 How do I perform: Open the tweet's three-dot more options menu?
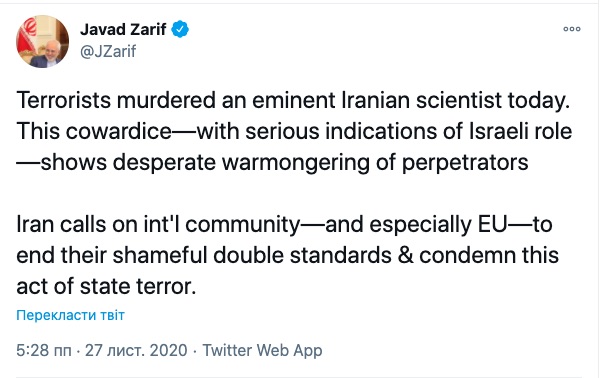tap(572, 29)
